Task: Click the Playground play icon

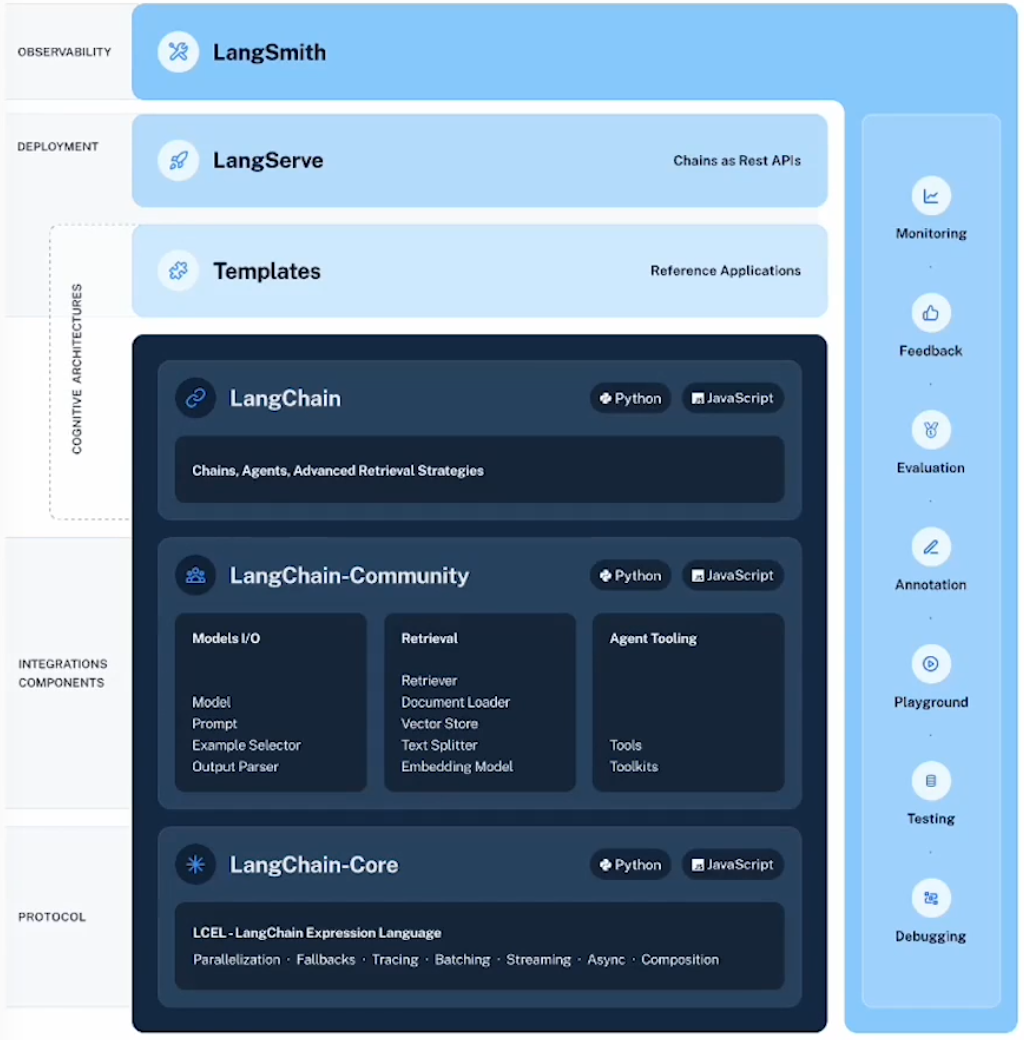Action: pyautogui.click(x=930, y=664)
